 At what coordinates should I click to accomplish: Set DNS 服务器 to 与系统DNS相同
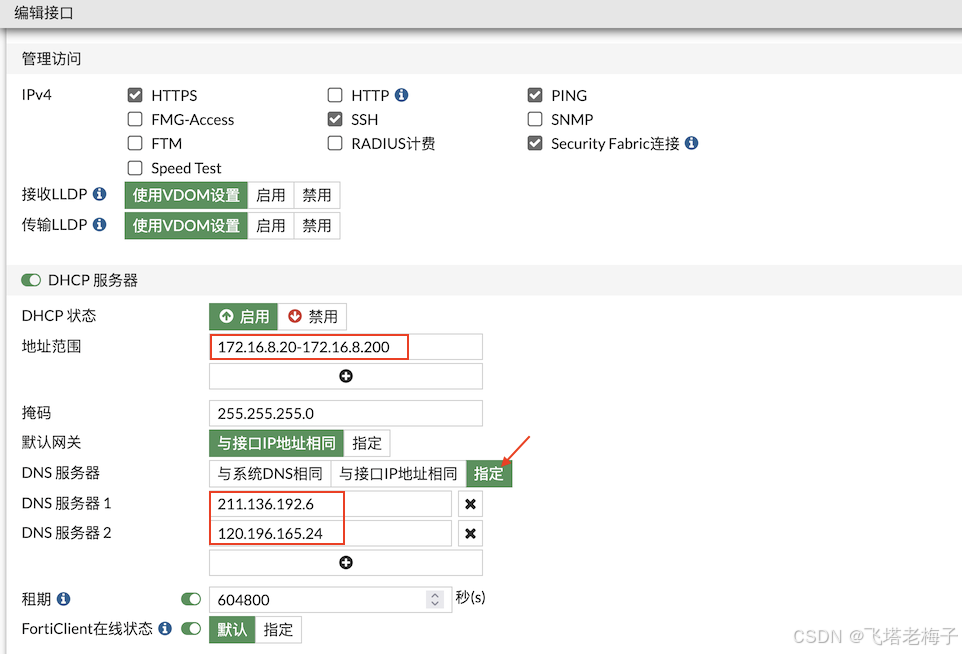click(x=270, y=474)
